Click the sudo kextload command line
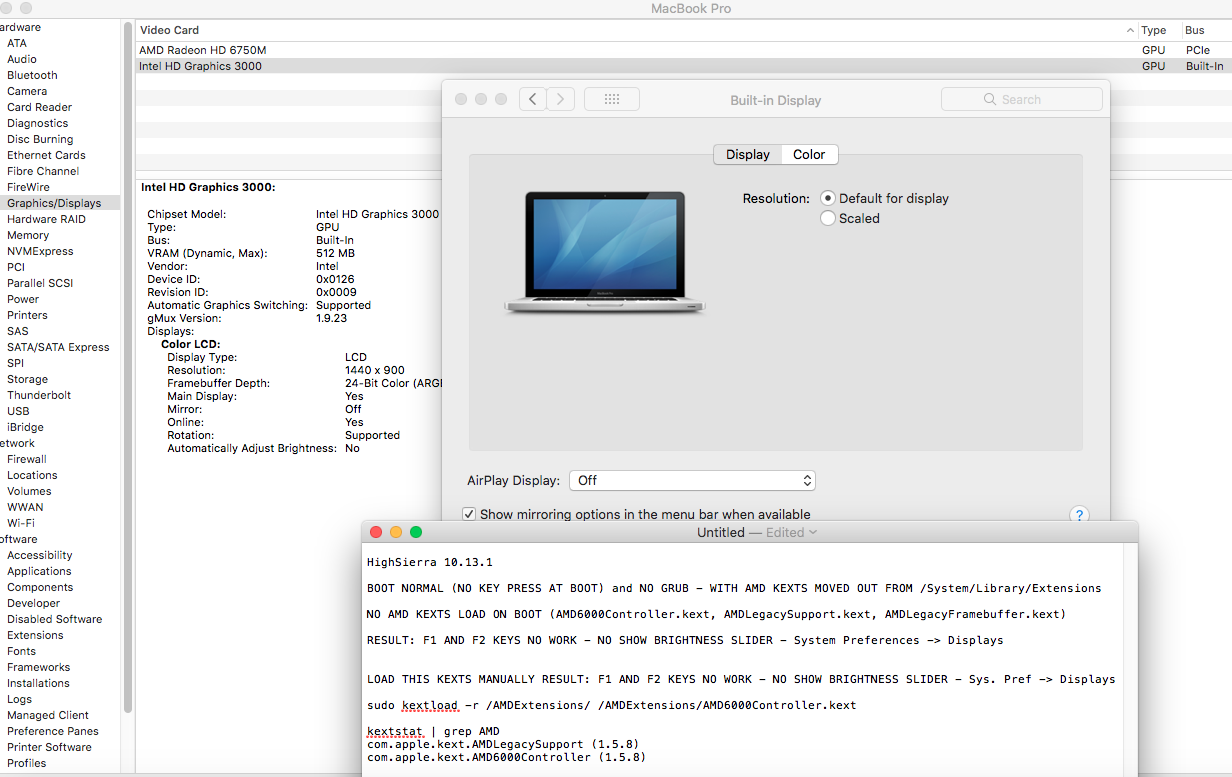The height and width of the screenshot is (777, 1232). coord(611,705)
